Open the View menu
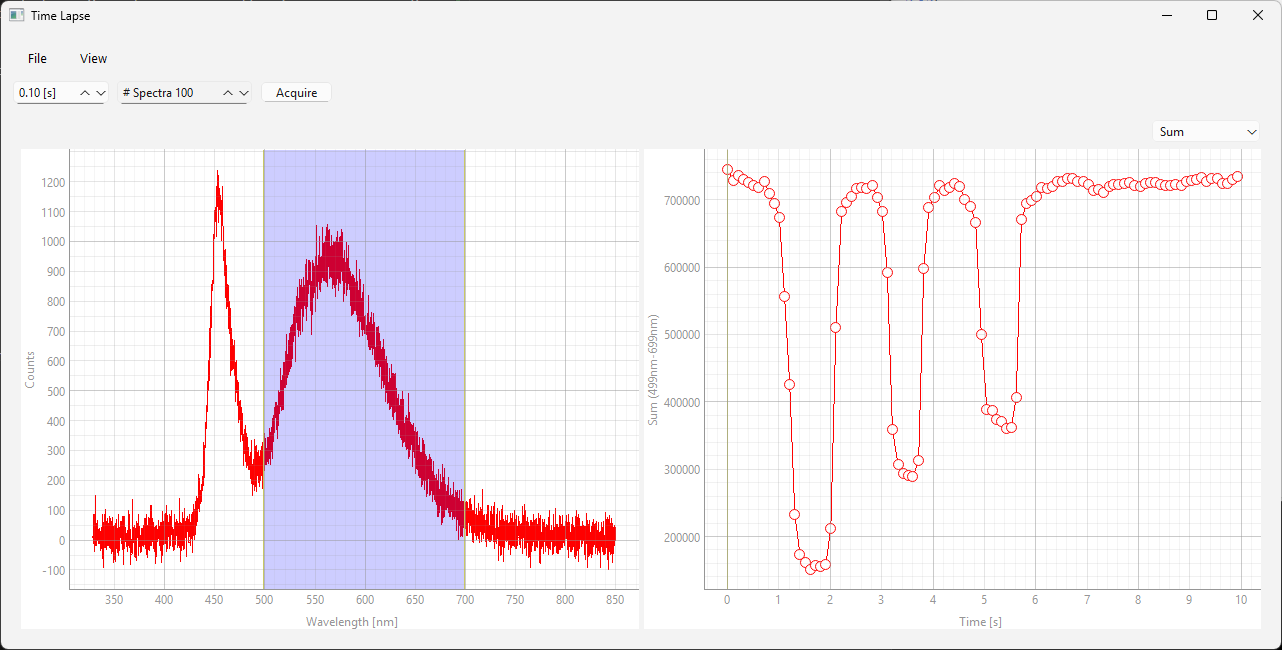The width and height of the screenshot is (1282, 650). [x=93, y=59]
